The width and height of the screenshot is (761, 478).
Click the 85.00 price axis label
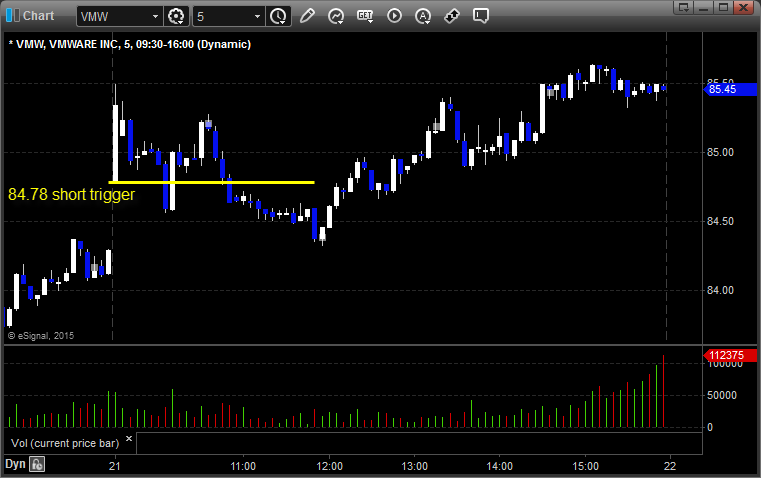[x=720, y=152]
